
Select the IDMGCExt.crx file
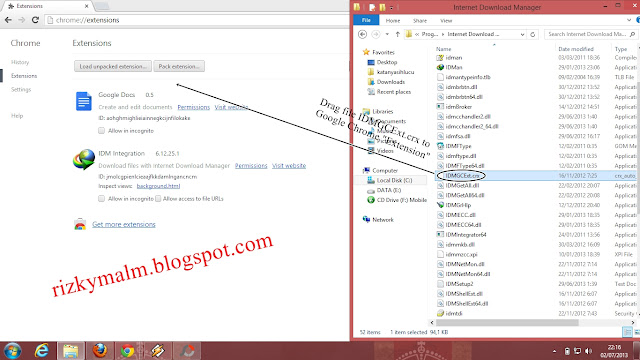(x=462, y=176)
